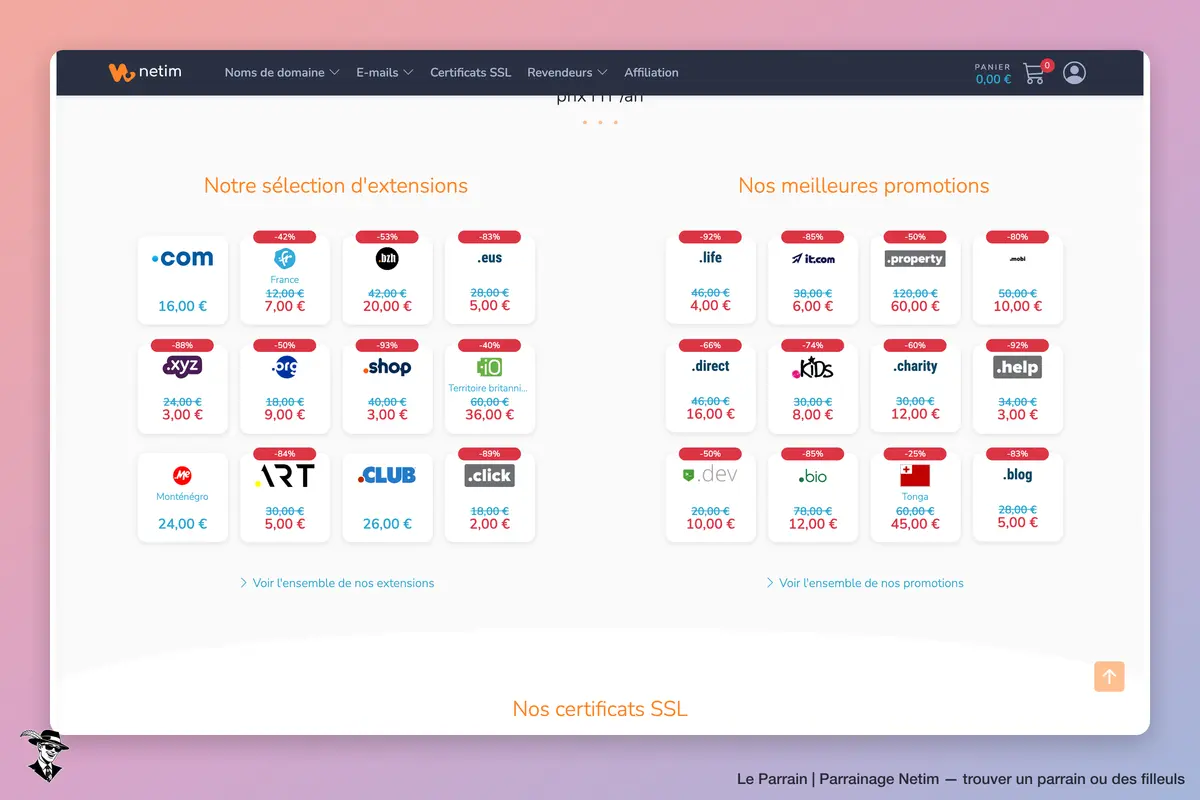1200x800 pixels.
Task: Open the Affiliation menu item
Action: 651,73
